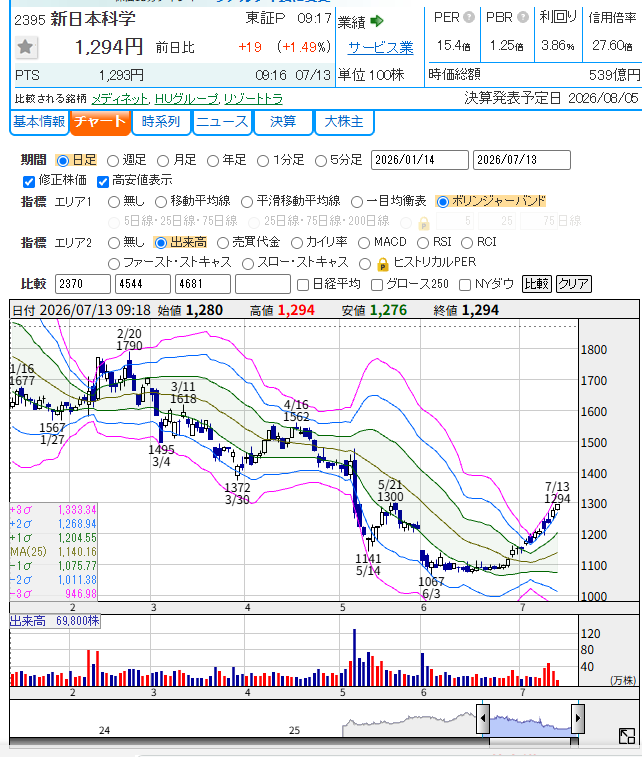The width and height of the screenshot is (642, 757).
Task: Click the green 業績 arrow icon
Action: tap(377, 21)
